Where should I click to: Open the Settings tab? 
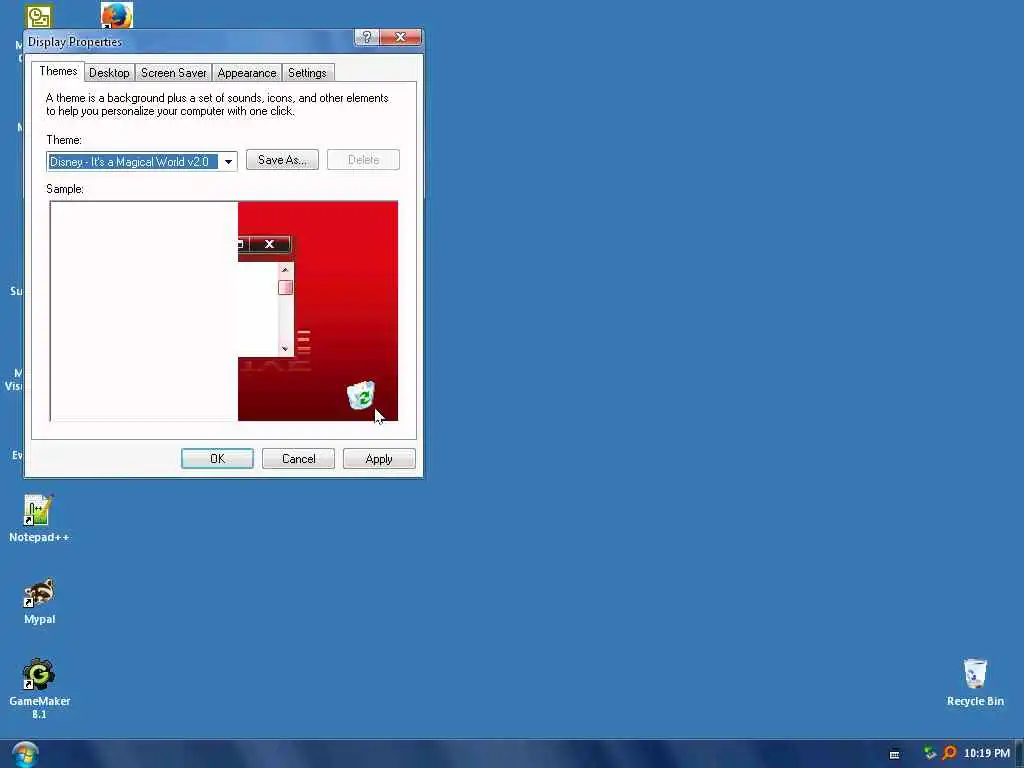click(307, 72)
